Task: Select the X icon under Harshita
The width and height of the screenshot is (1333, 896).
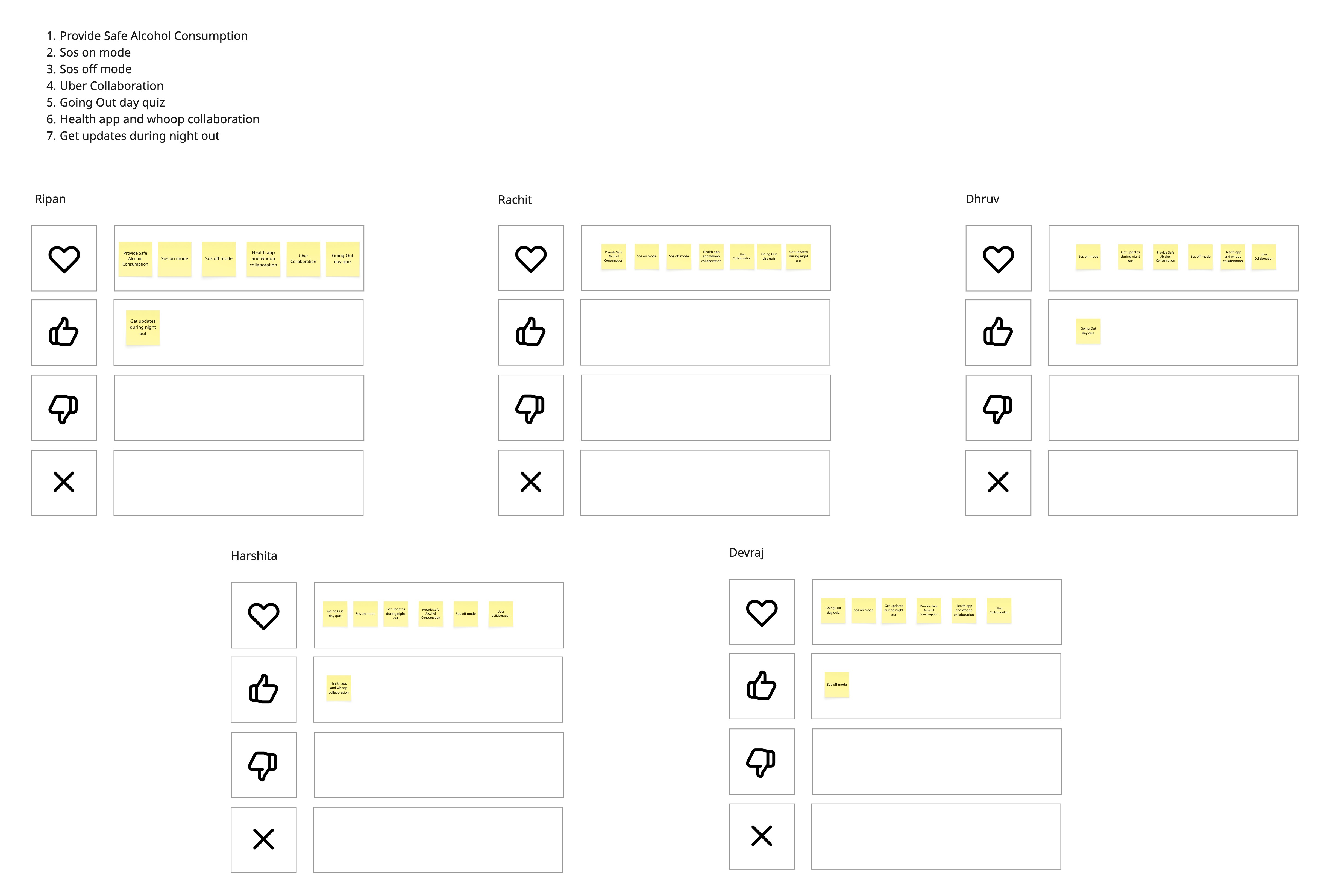Action: pyautogui.click(x=263, y=839)
